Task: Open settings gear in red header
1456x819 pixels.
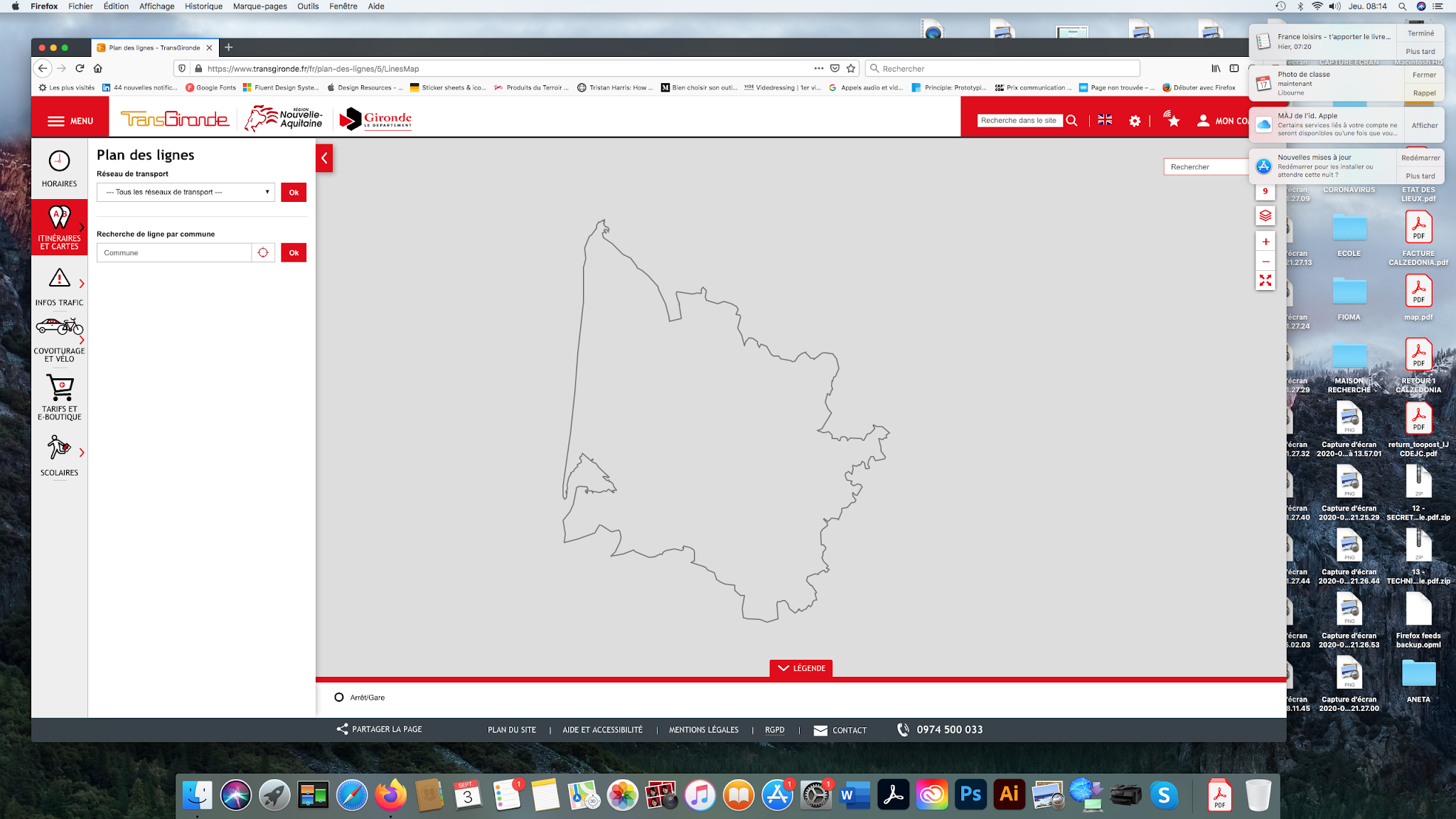Action: [x=1135, y=121]
